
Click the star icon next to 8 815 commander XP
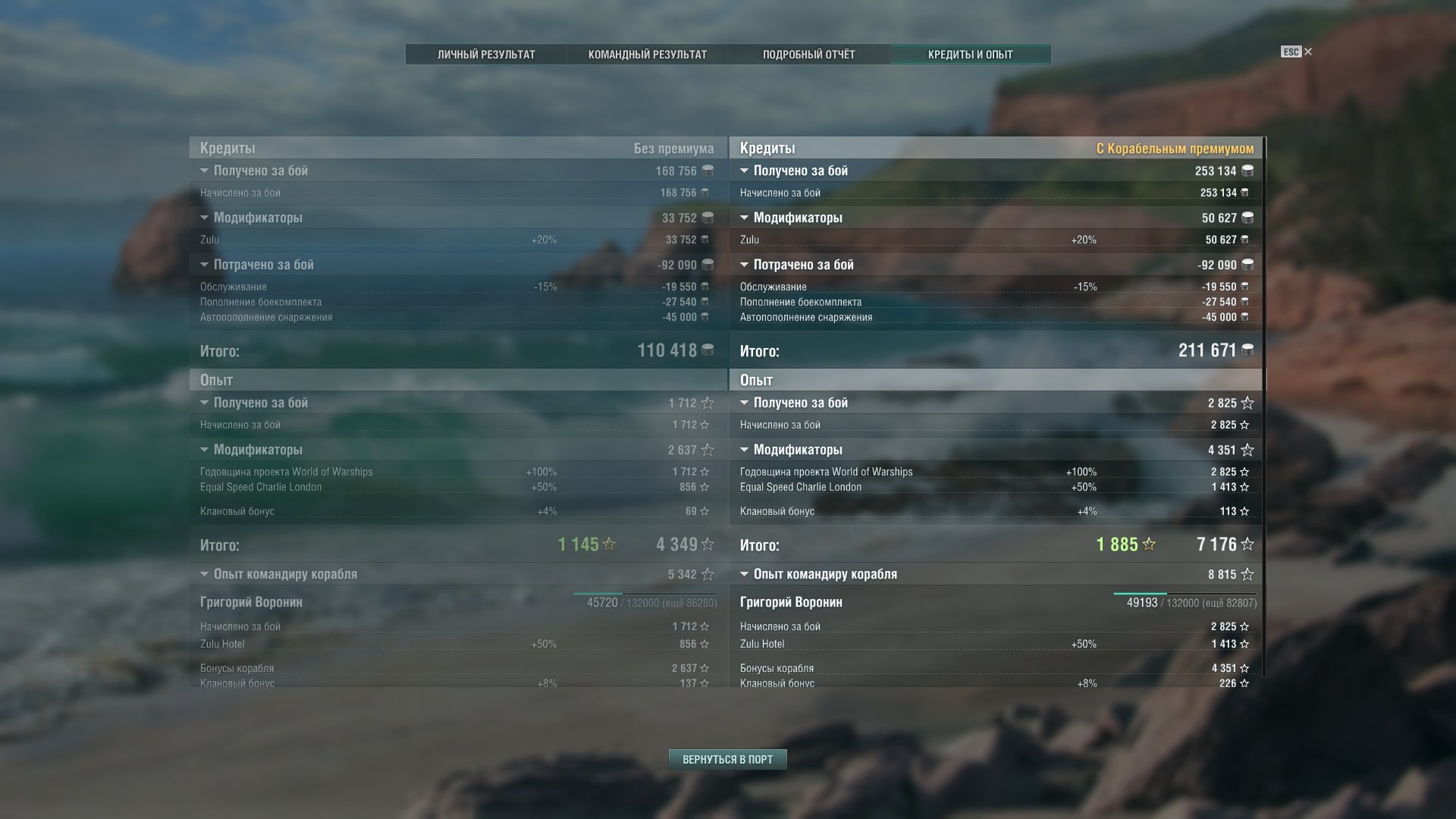(1247, 574)
